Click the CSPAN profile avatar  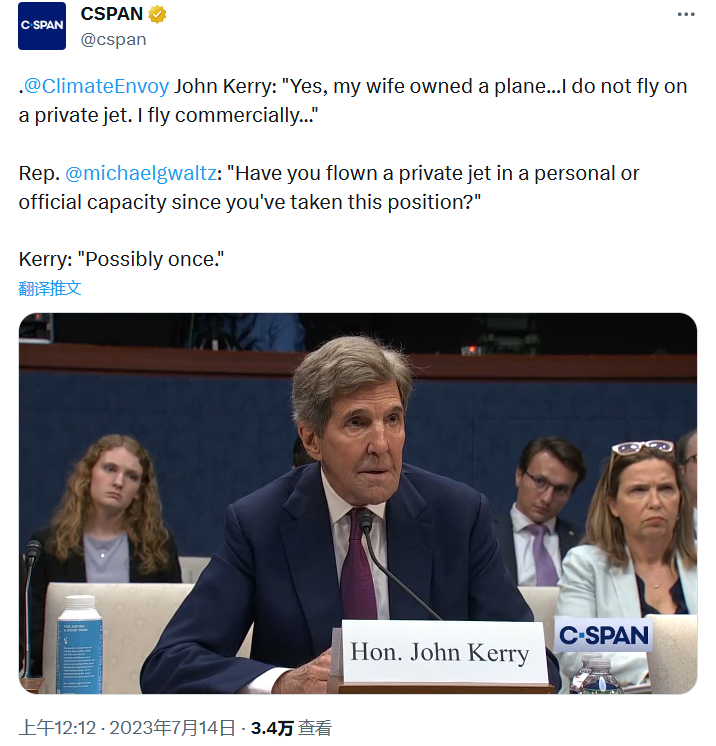point(42,26)
